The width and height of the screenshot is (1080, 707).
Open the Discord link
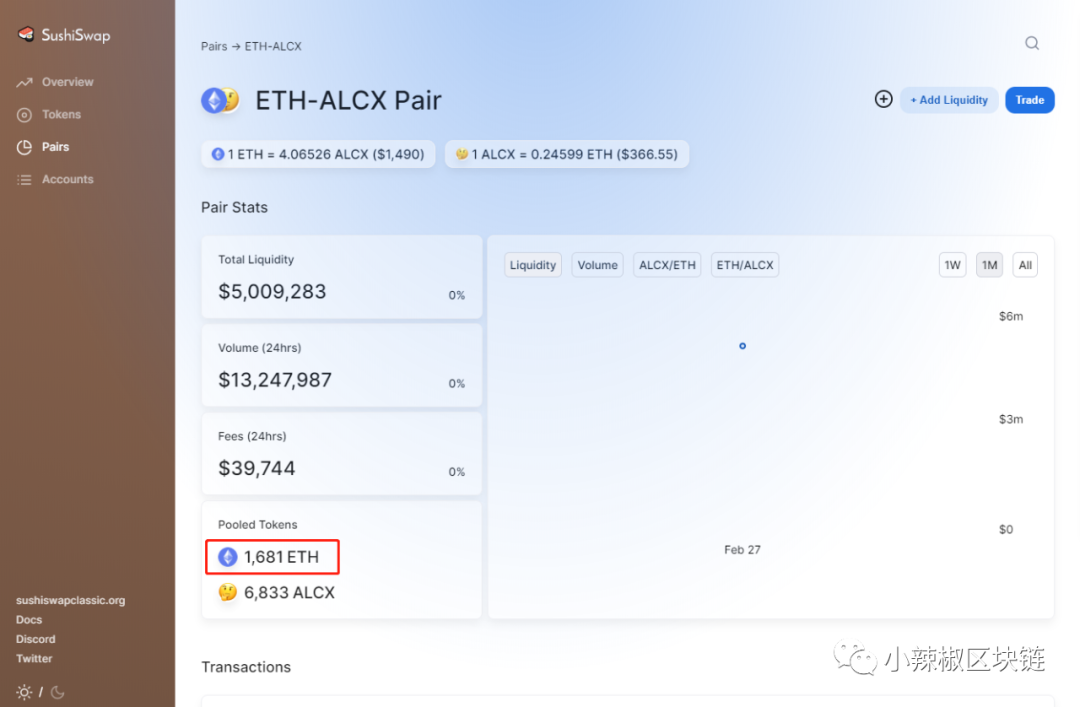tap(36, 639)
